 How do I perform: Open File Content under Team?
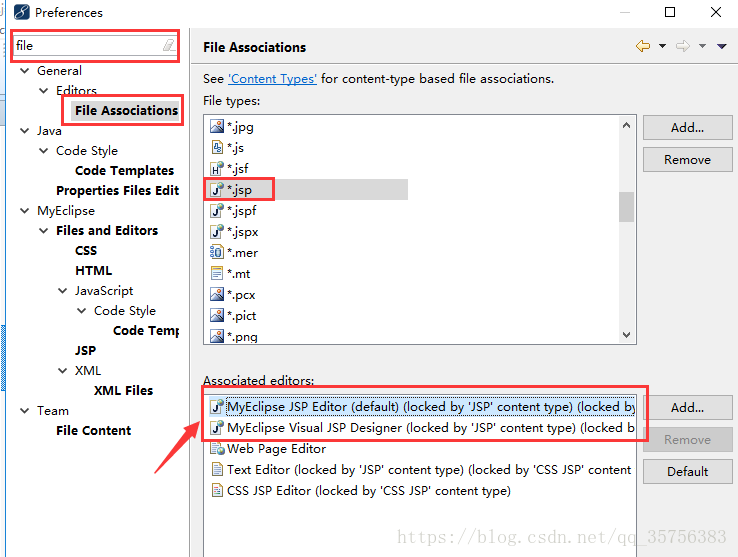pos(94,430)
